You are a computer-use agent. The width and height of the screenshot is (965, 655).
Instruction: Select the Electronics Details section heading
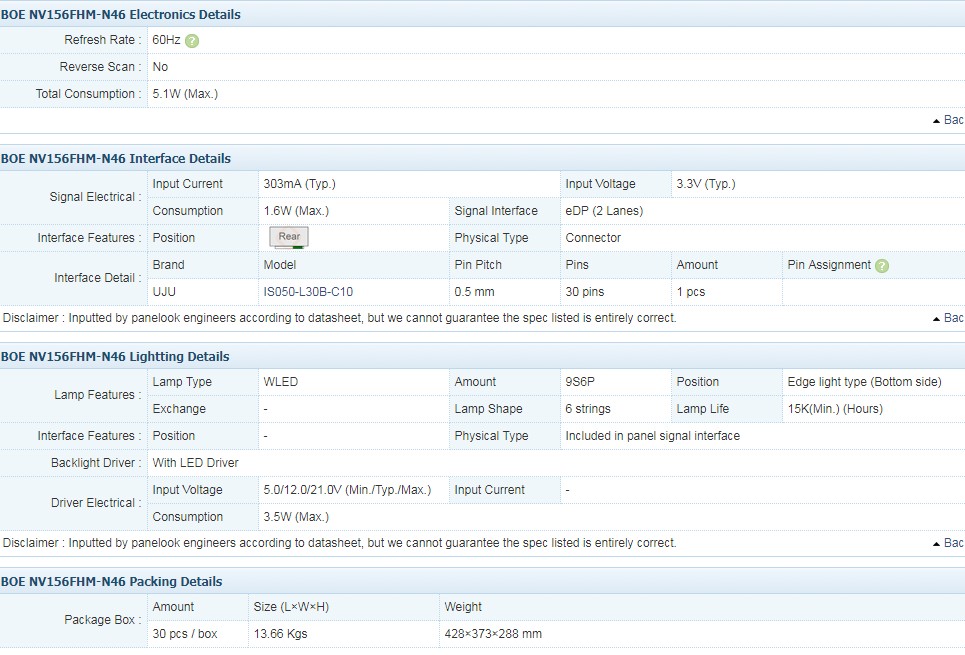tap(121, 15)
